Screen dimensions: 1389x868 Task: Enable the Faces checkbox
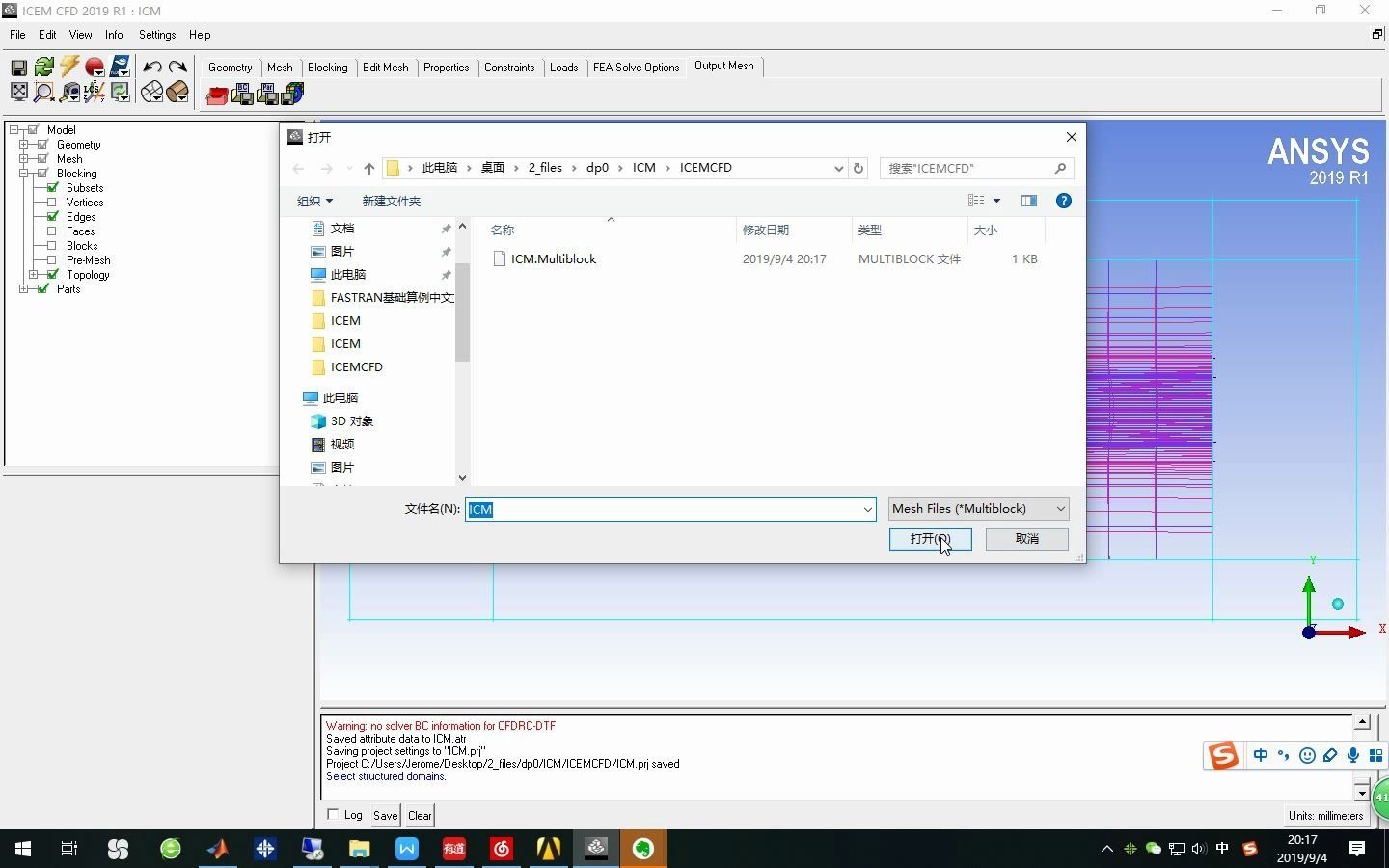tap(53, 231)
